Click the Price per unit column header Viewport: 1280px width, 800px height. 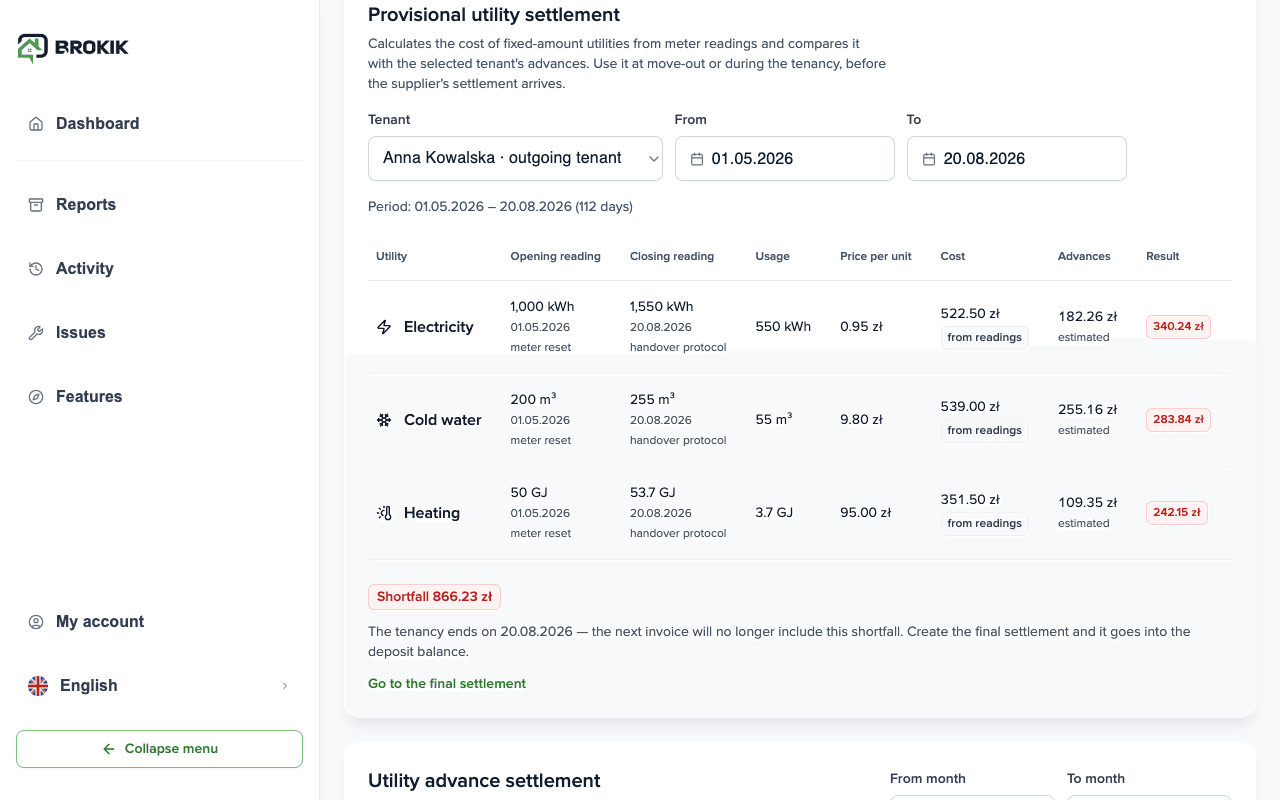click(876, 257)
